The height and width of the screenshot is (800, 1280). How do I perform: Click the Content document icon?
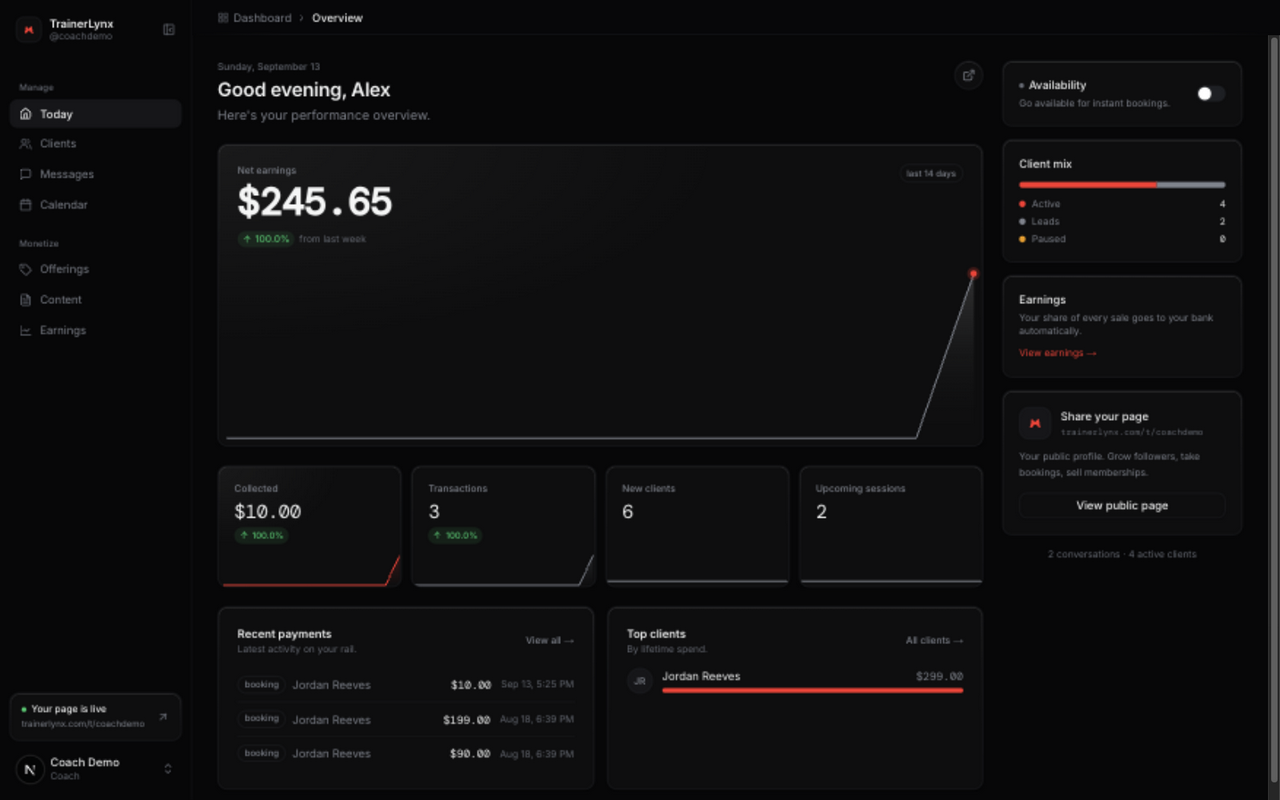(26, 300)
